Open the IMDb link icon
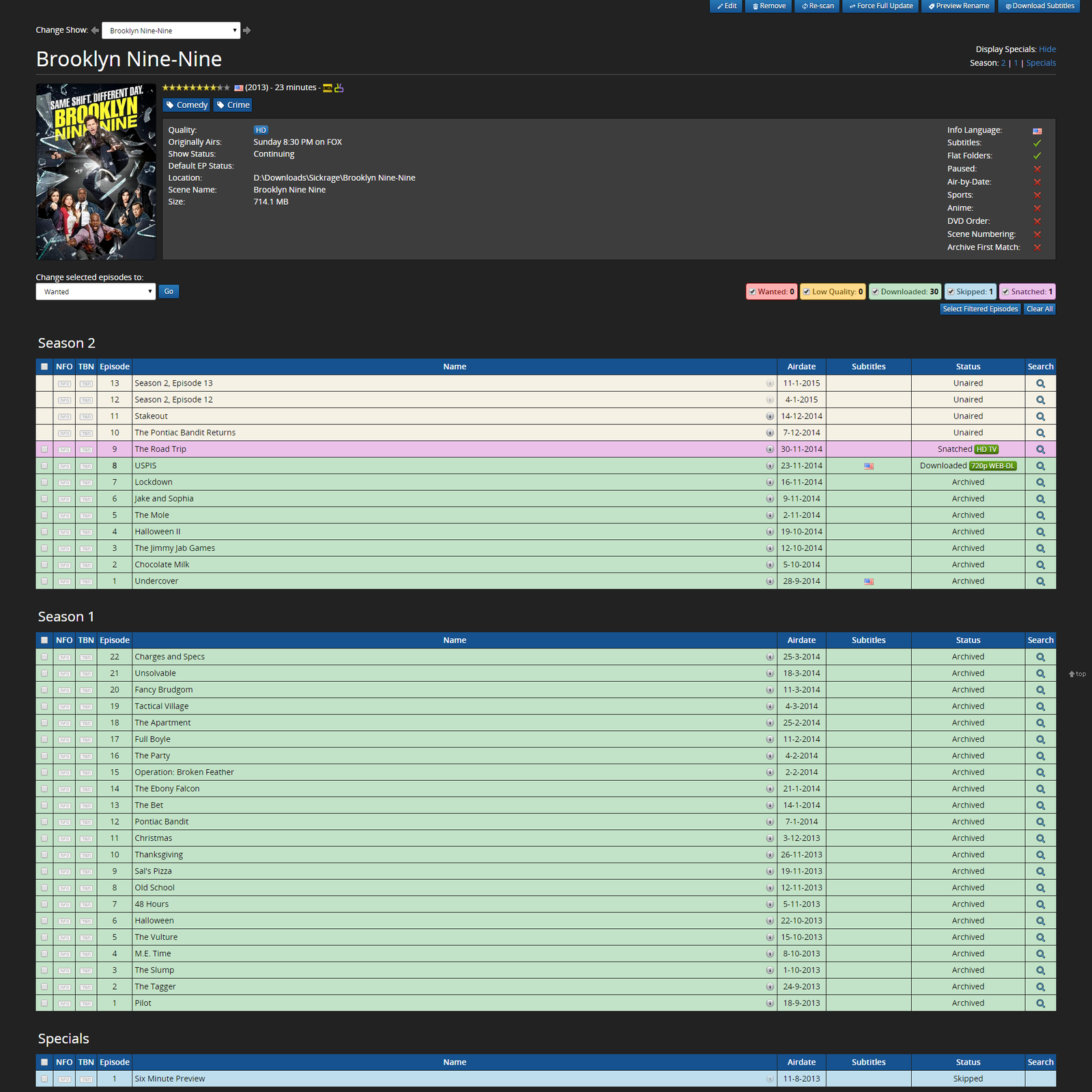This screenshot has height=1092, width=1092. click(x=328, y=88)
